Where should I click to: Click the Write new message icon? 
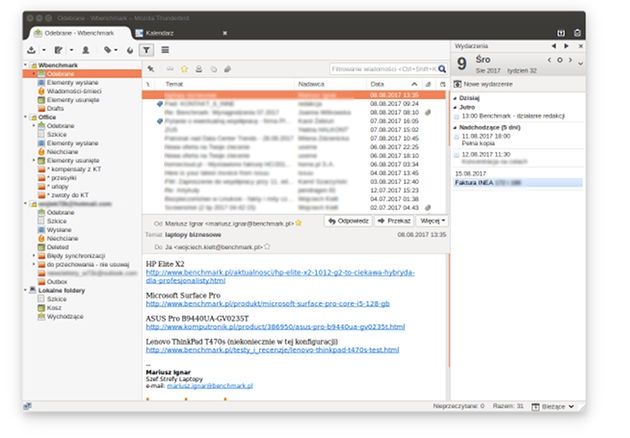pyautogui.click(x=59, y=50)
